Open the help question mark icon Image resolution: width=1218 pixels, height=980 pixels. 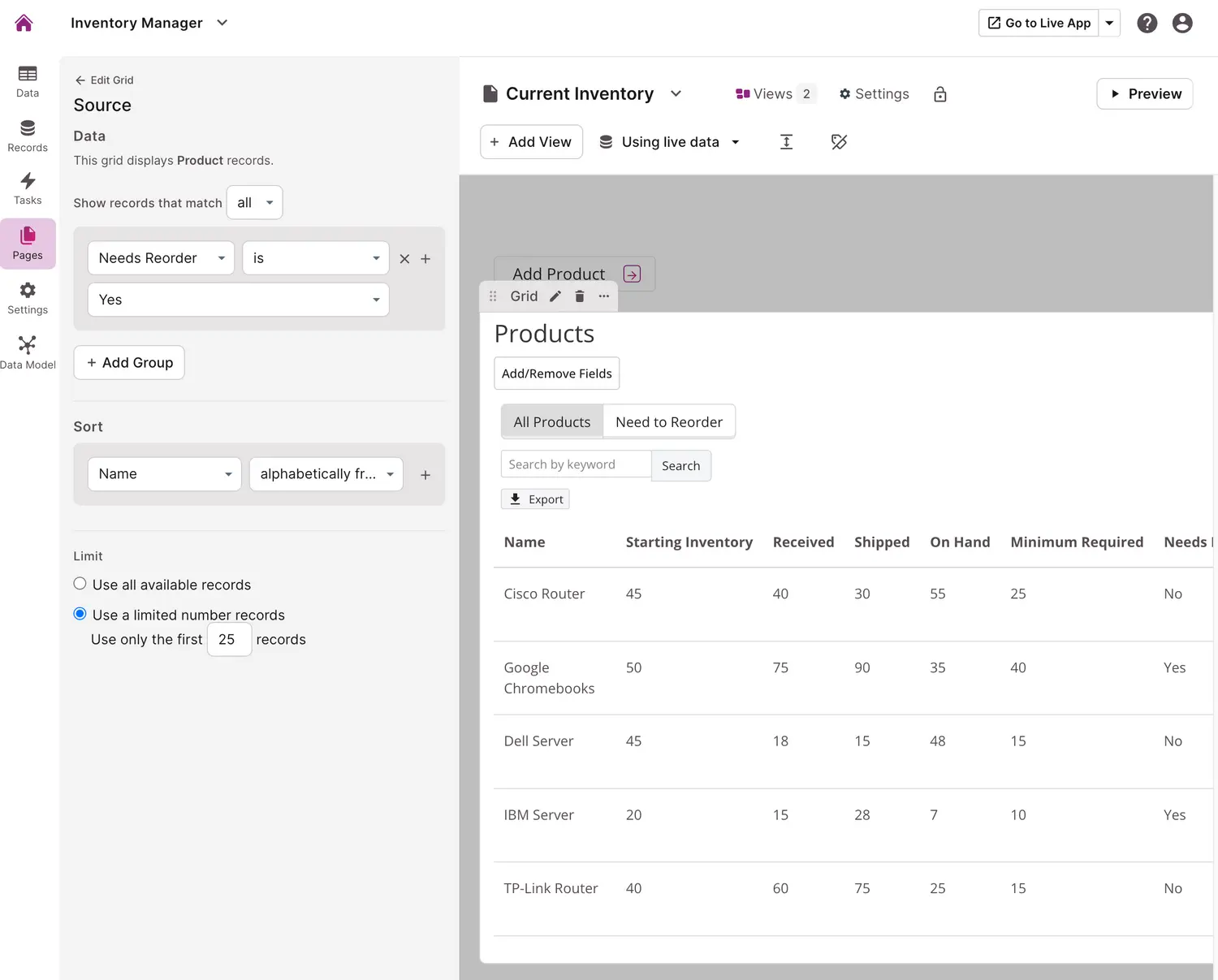click(x=1147, y=23)
